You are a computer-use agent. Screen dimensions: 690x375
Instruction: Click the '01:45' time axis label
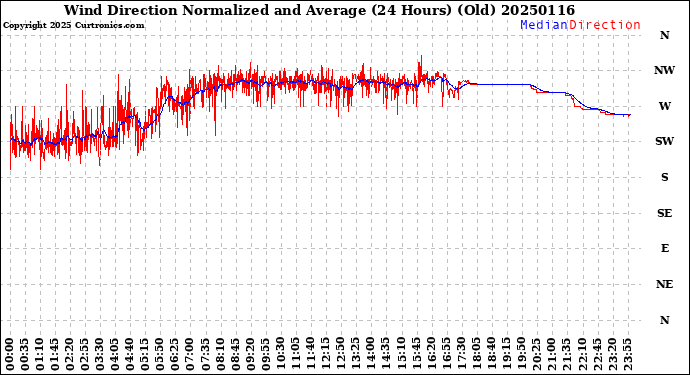click(x=55, y=354)
